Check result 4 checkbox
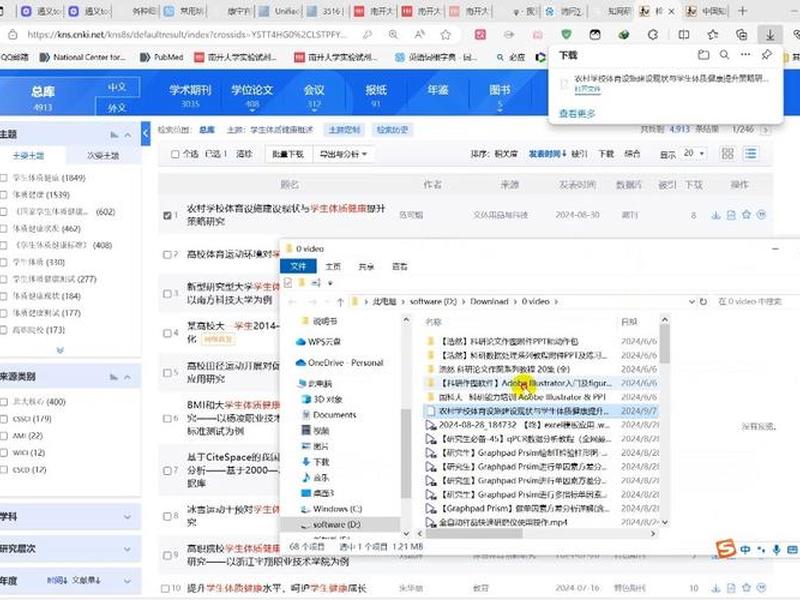The height and width of the screenshot is (600, 800). coord(167,333)
